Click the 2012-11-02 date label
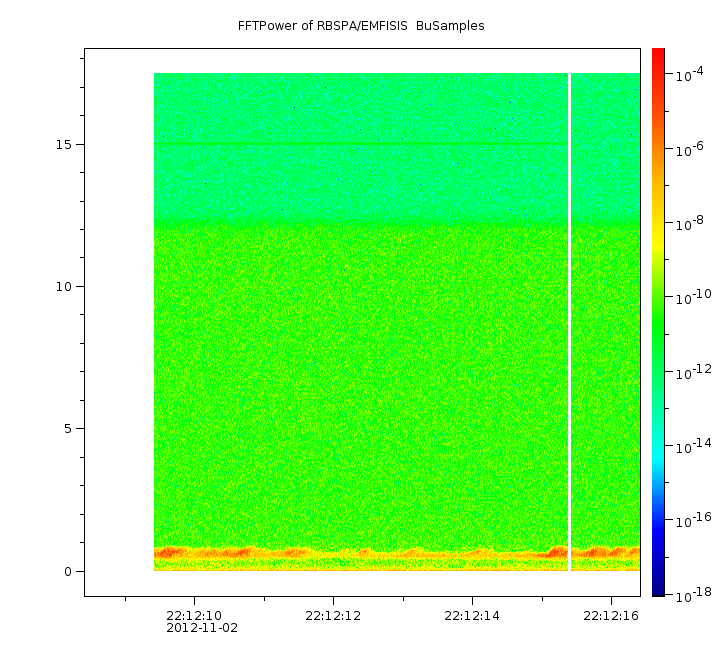This screenshot has height=656, width=724. pyautogui.click(x=202, y=628)
